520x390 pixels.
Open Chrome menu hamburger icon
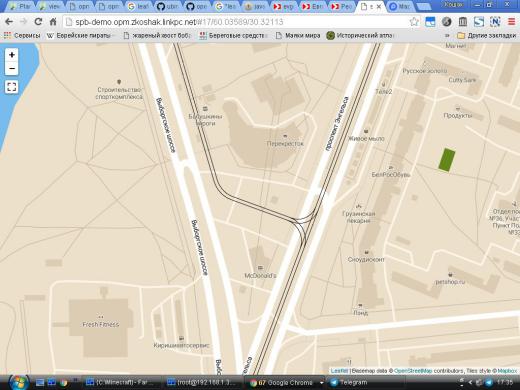tap(511, 22)
